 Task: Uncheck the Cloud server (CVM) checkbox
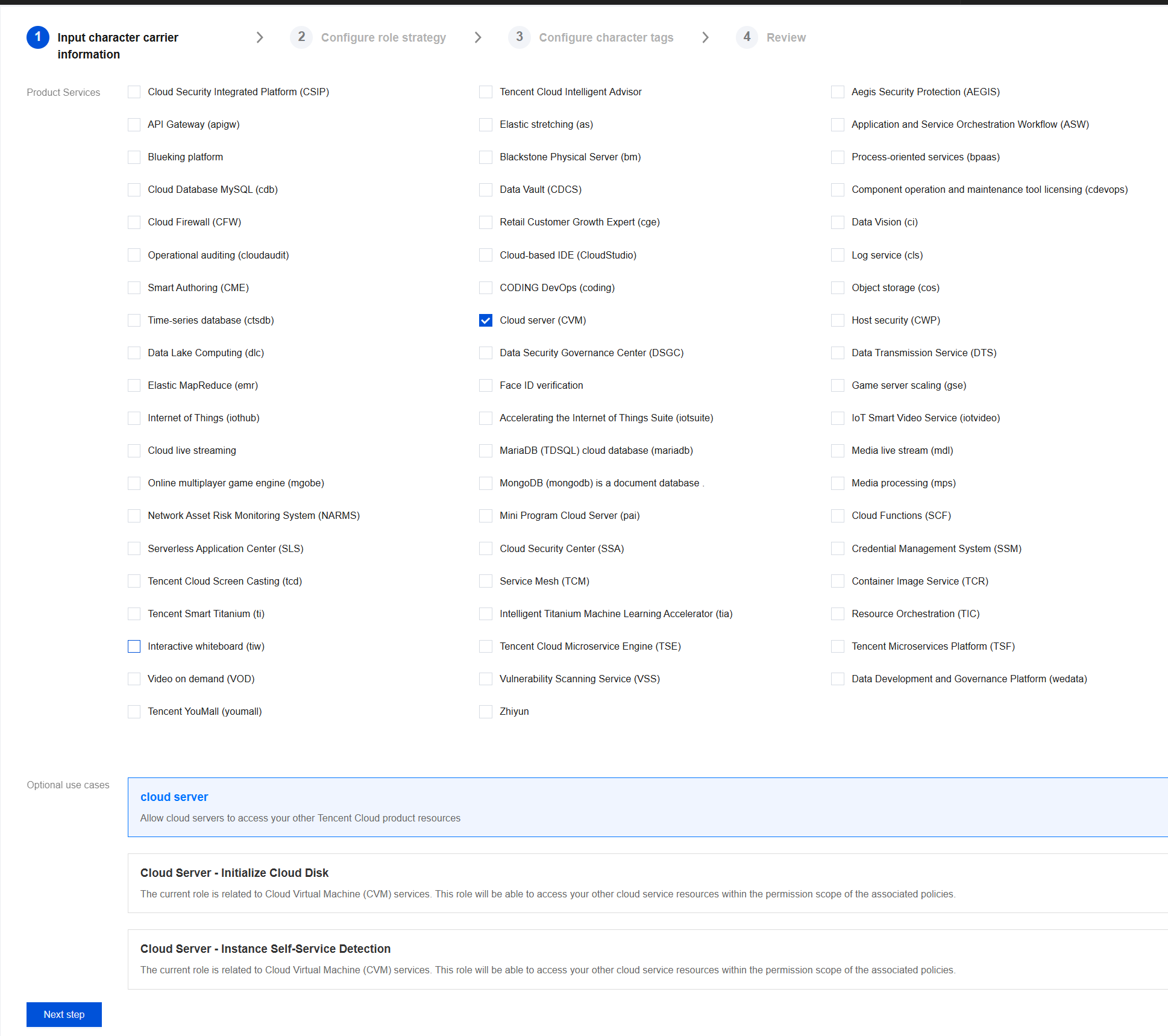coord(486,321)
